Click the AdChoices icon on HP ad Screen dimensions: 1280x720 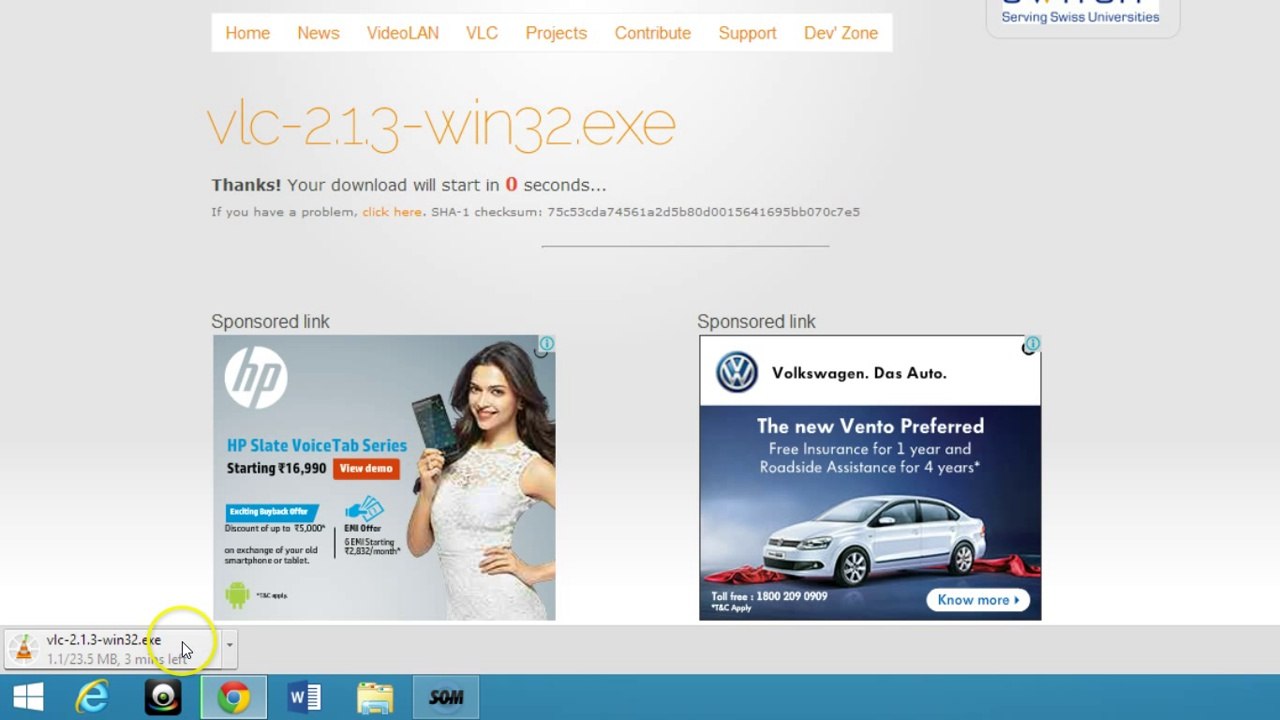click(x=546, y=344)
